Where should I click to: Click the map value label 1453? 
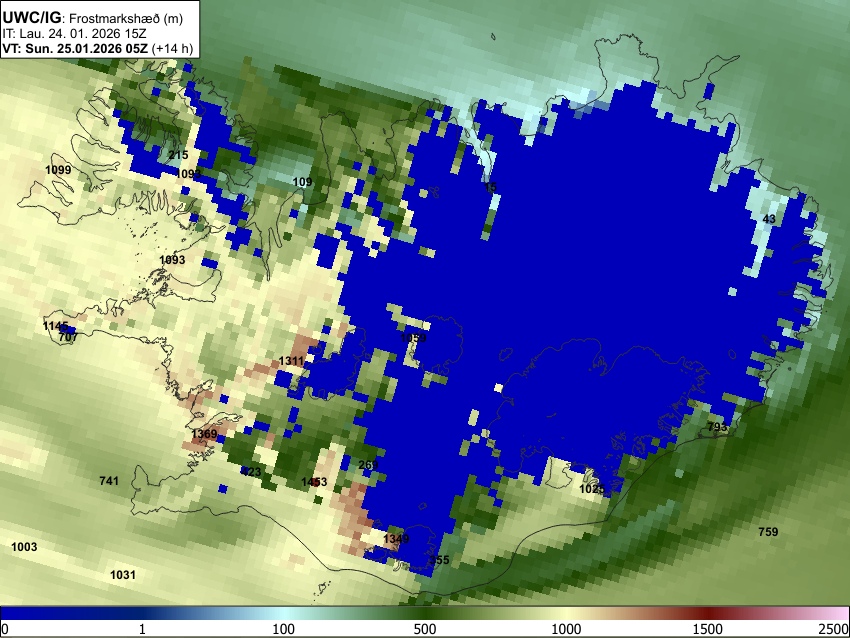click(314, 481)
